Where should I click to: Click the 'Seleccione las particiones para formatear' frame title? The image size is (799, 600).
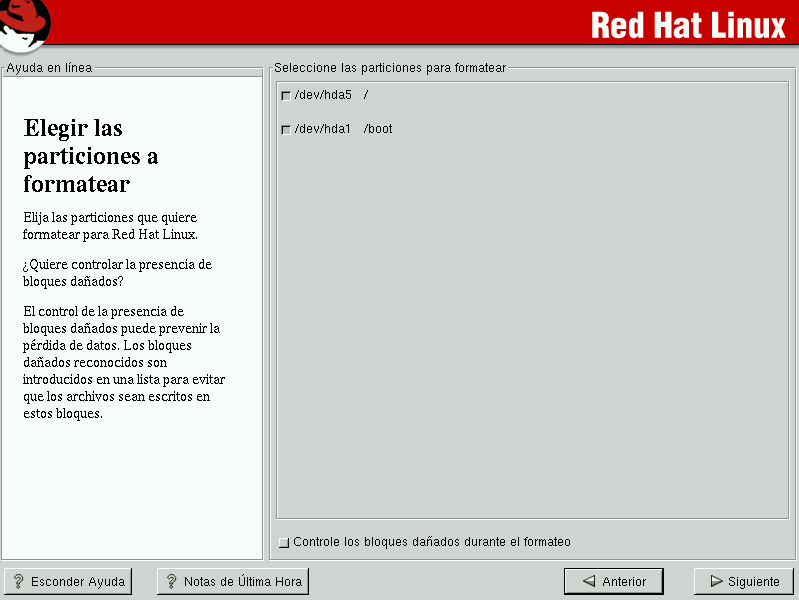[x=390, y=68]
